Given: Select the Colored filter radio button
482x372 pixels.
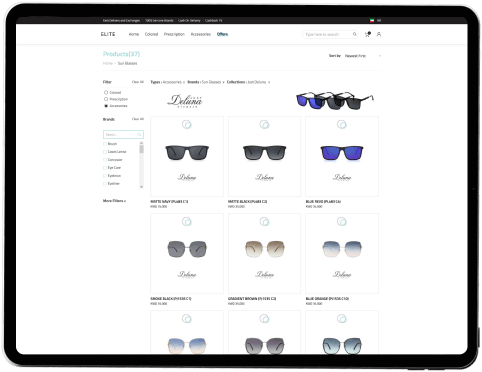Looking at the screenshot, I should tap(106, 92).
